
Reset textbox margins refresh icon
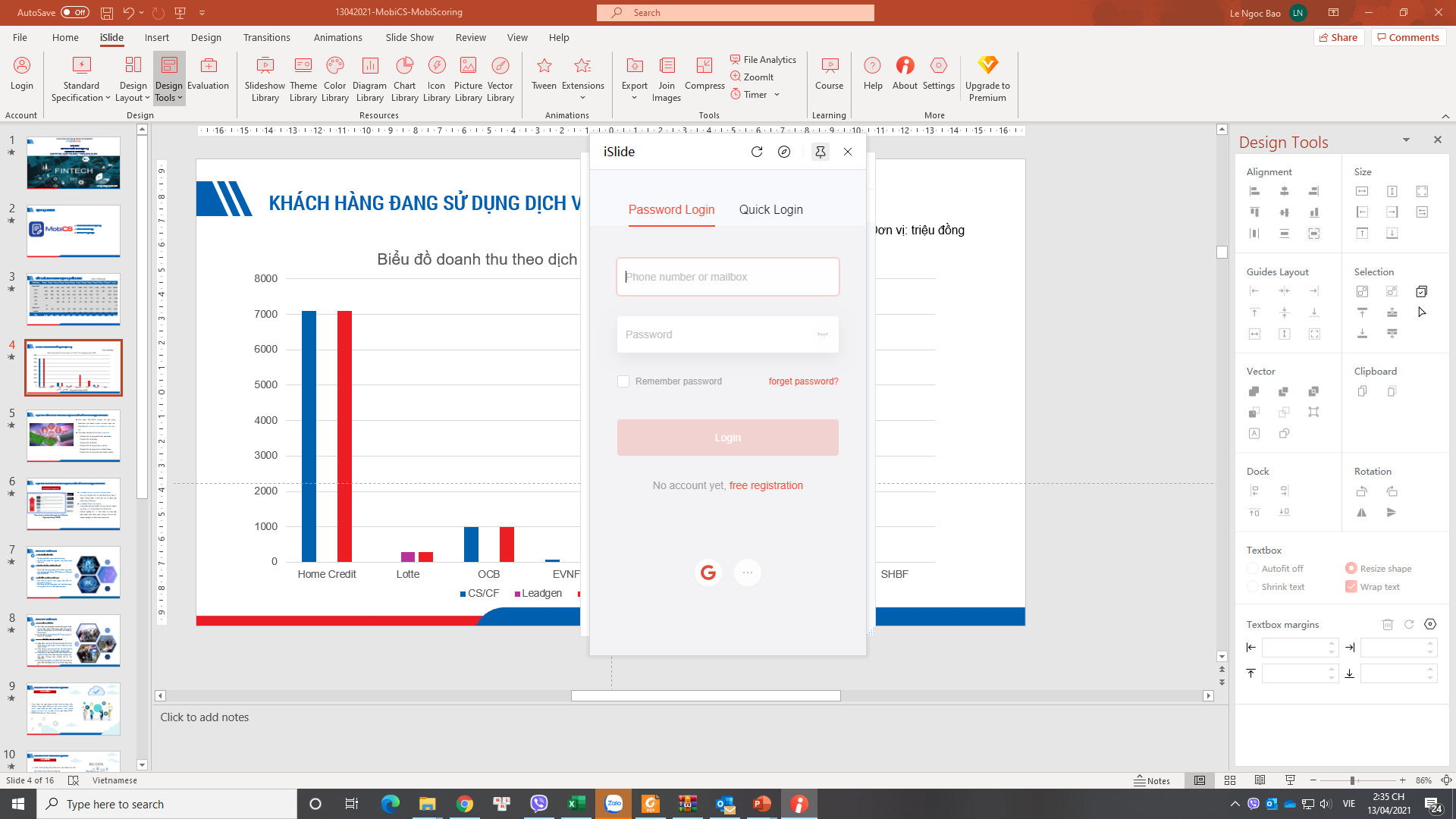1409,624
